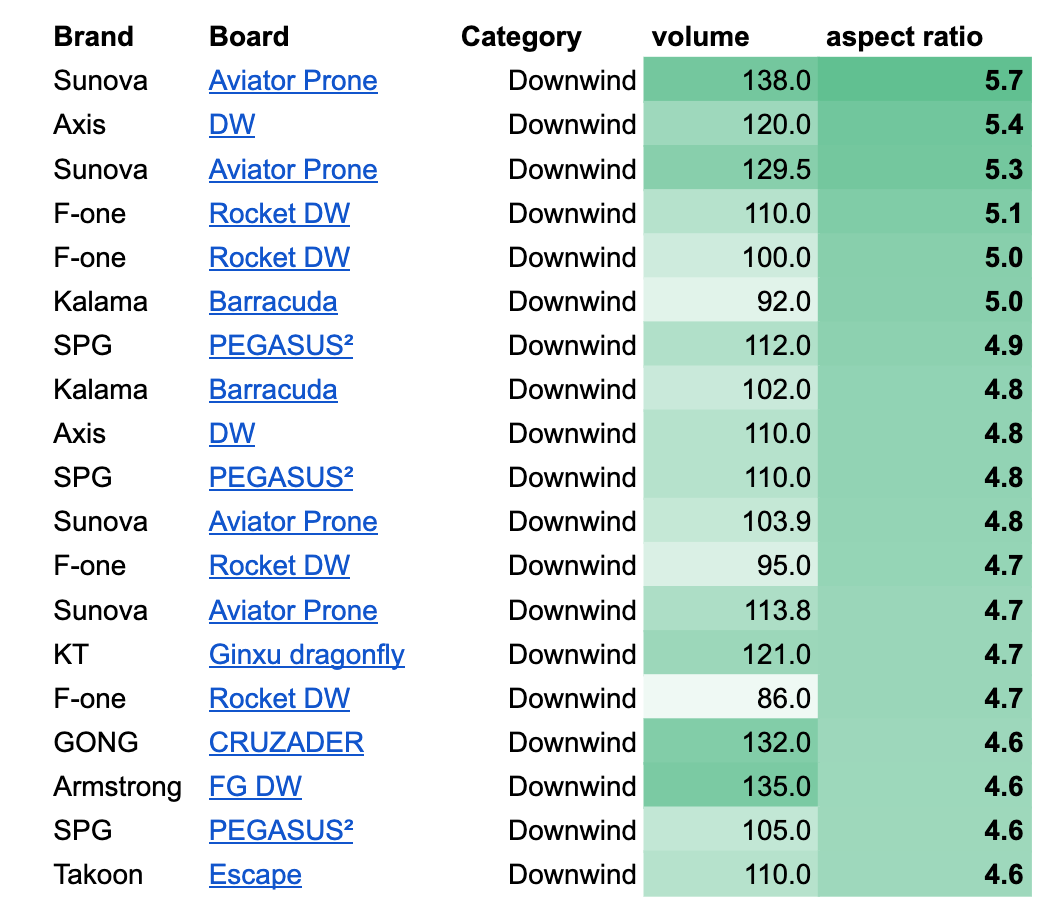Open the Axis DW link with 4.8 ratio

click(x=232, y=433)
